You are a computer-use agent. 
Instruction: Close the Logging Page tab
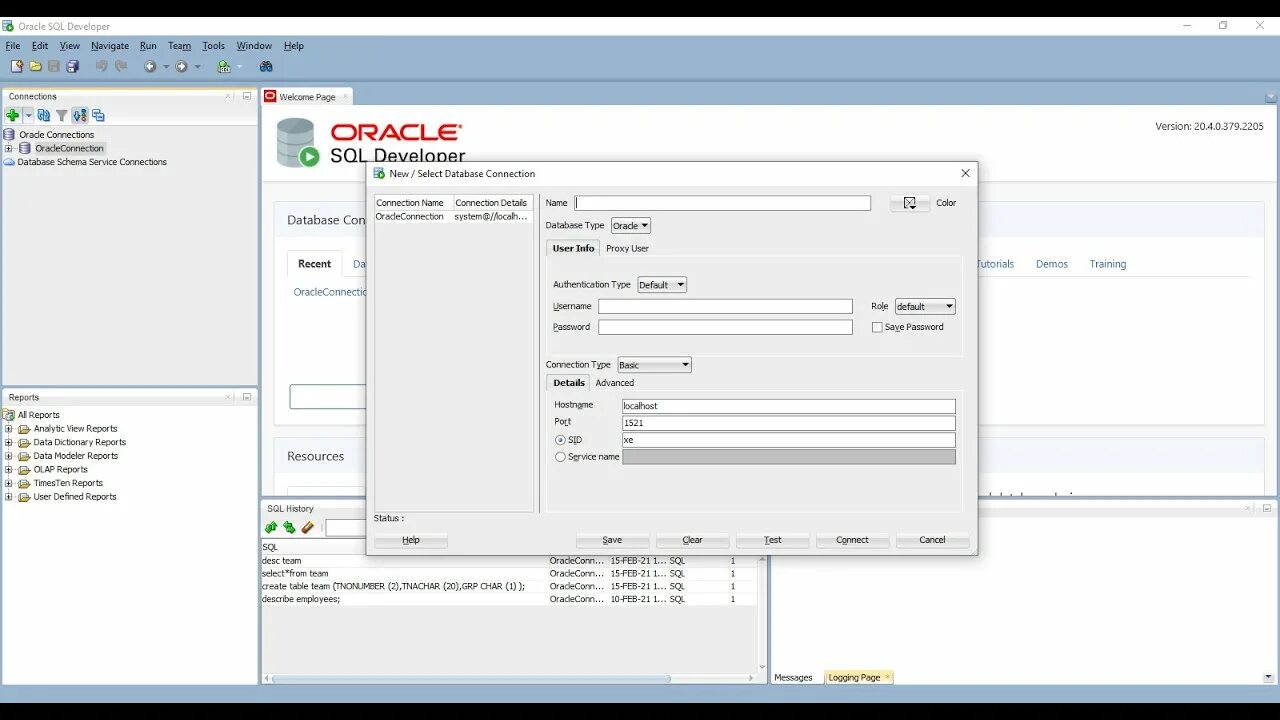click(x=887, y=677)
